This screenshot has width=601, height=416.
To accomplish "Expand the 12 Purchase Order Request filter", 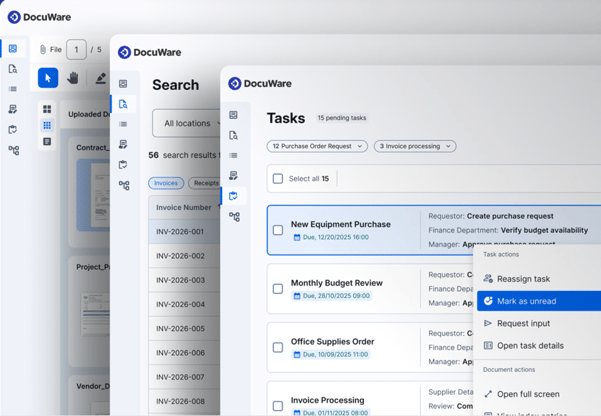I will (x=317, y=146).
